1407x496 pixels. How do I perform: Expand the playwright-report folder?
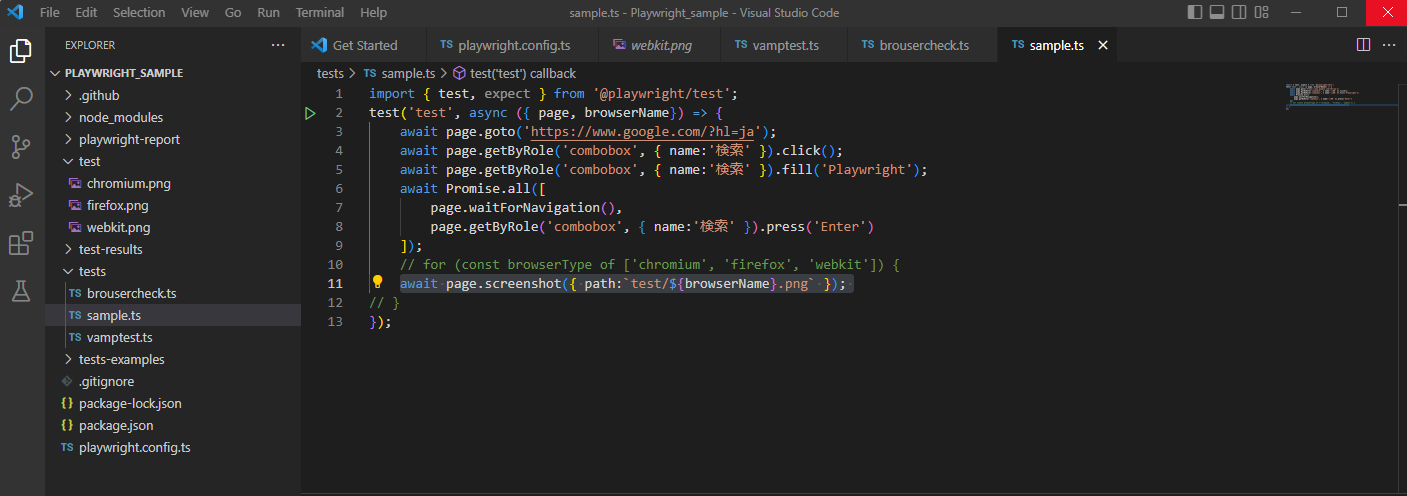129,139
